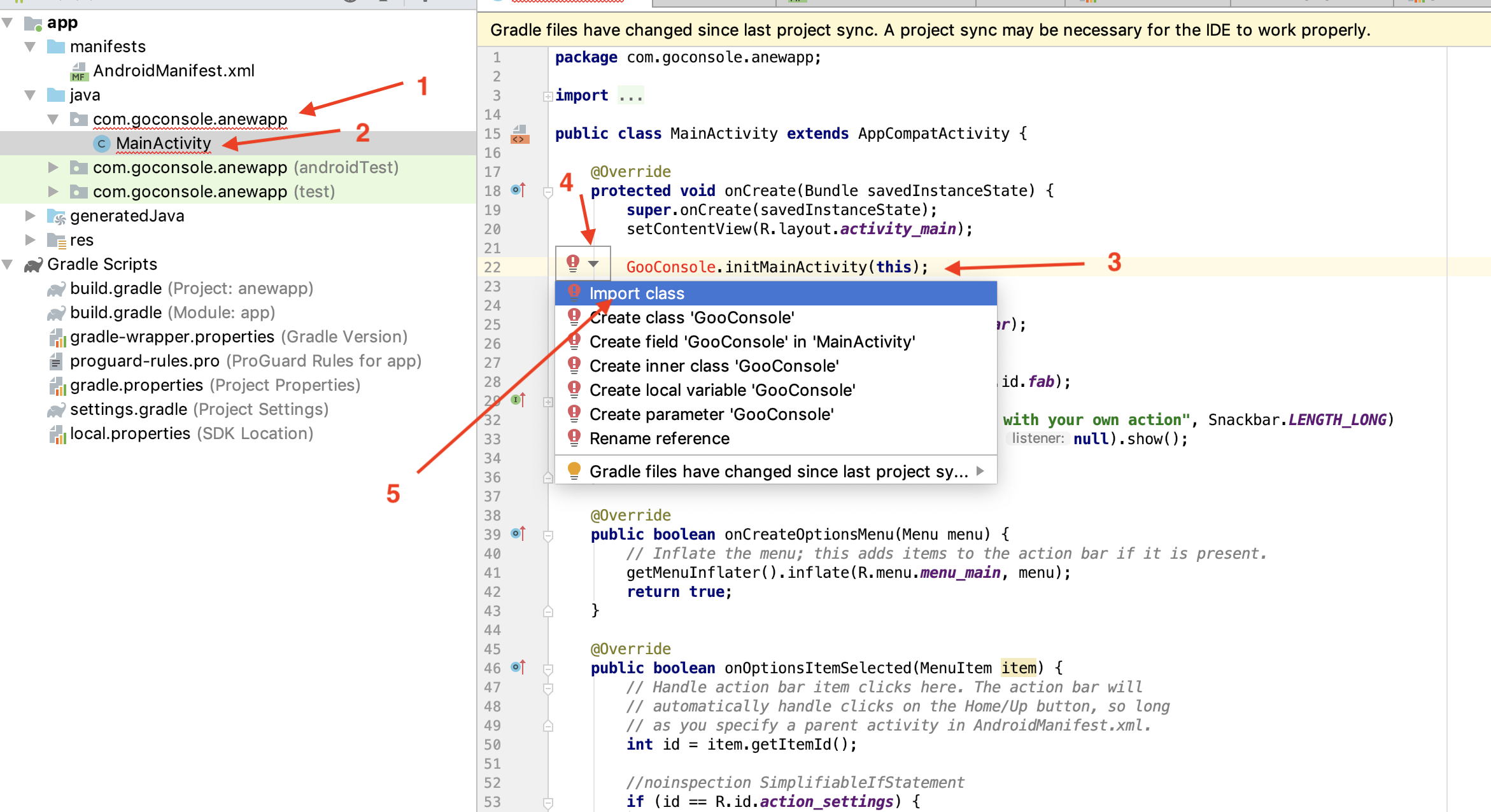
Task: Click the generatedJava folder icon
Action: pos(57,216)
